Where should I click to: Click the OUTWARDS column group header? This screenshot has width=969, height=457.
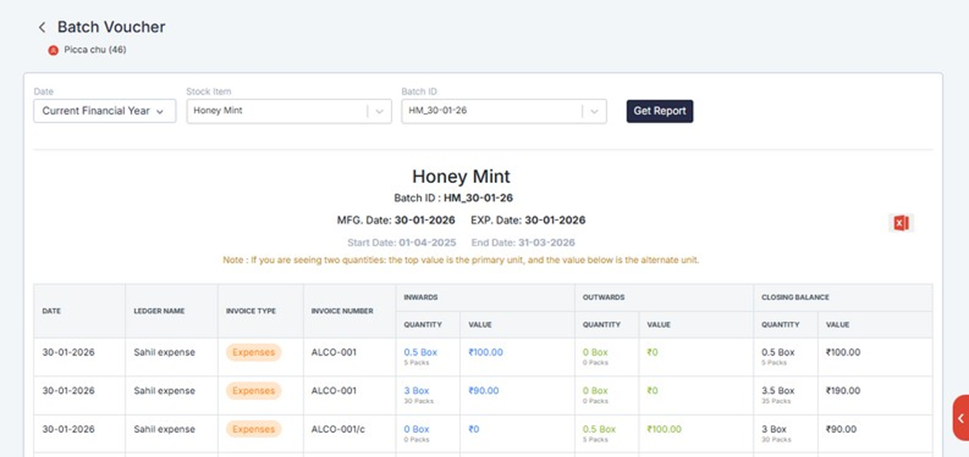pyautogui.click(x=603, y=297)
